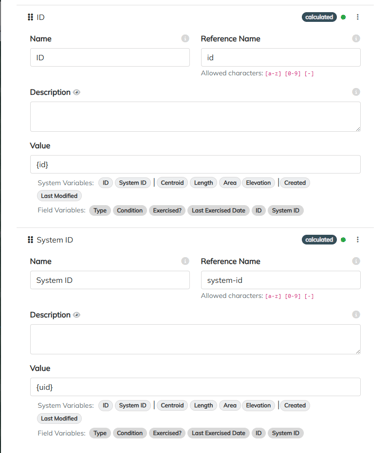Image resolution: width=388 pixels, height=453 pixels.
Task: Insert Length variable in System ID section
Action: (x=203, y=405)
